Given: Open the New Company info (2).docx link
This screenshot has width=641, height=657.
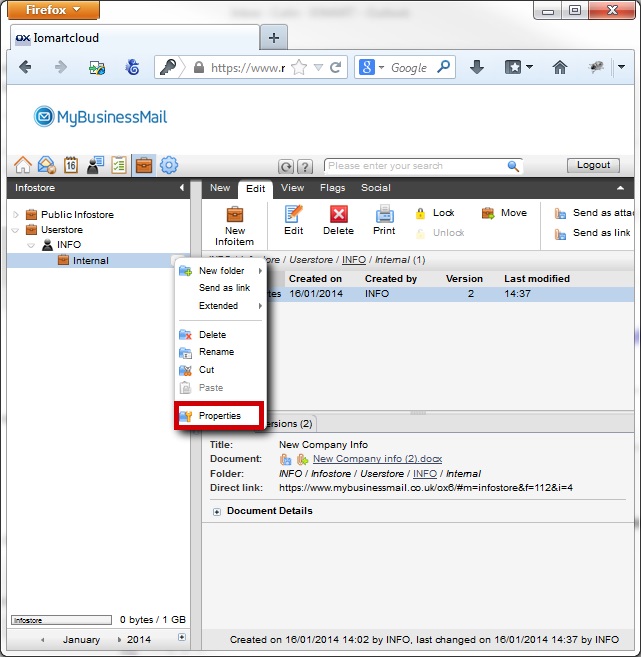Looking at the screenshot, I should 377,459.
